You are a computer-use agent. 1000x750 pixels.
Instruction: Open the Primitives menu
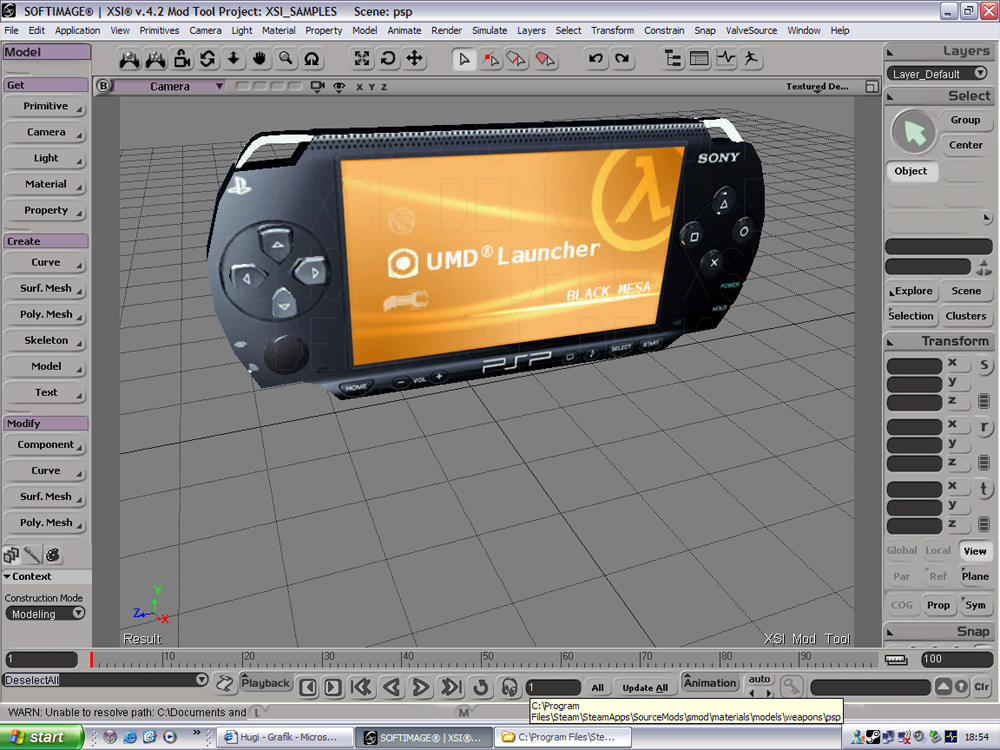coord(159,30)
